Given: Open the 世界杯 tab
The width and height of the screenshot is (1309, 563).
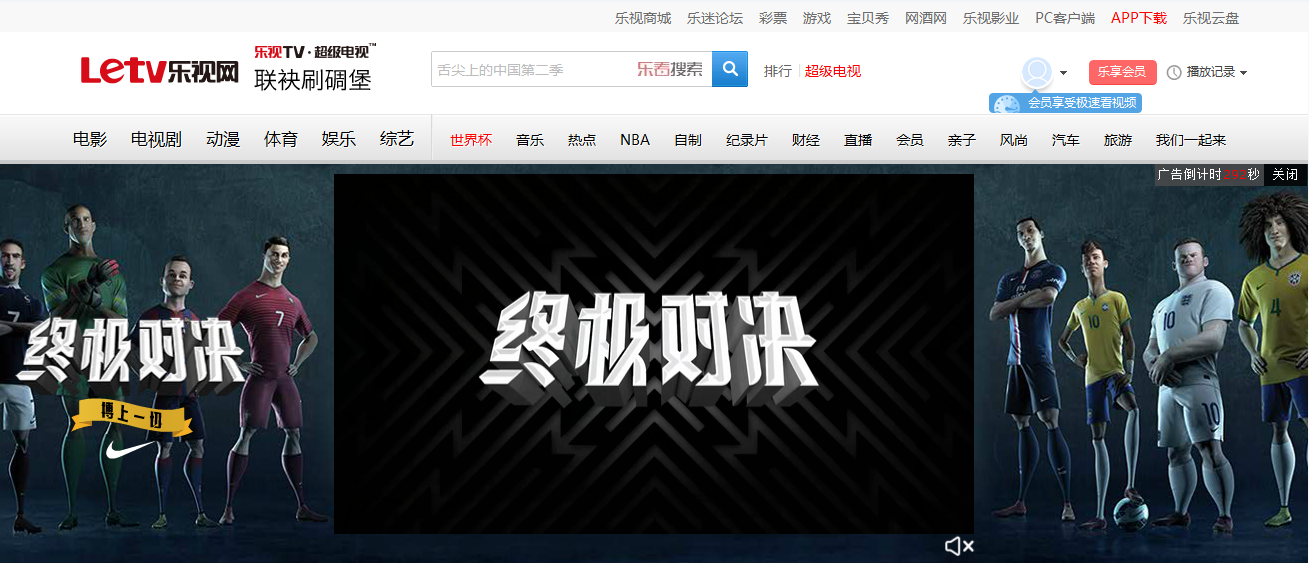Looking at the screenshot, I should [x=471, y=140].
